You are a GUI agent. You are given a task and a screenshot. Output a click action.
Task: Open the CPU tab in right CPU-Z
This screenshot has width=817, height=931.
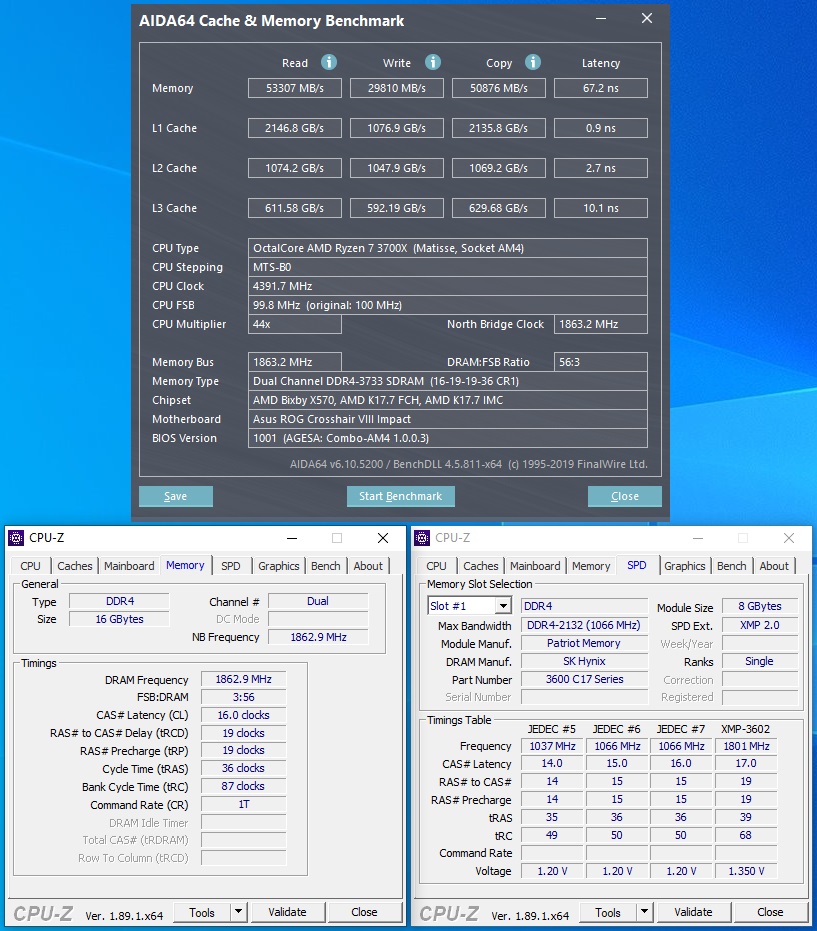pos(436,566)
